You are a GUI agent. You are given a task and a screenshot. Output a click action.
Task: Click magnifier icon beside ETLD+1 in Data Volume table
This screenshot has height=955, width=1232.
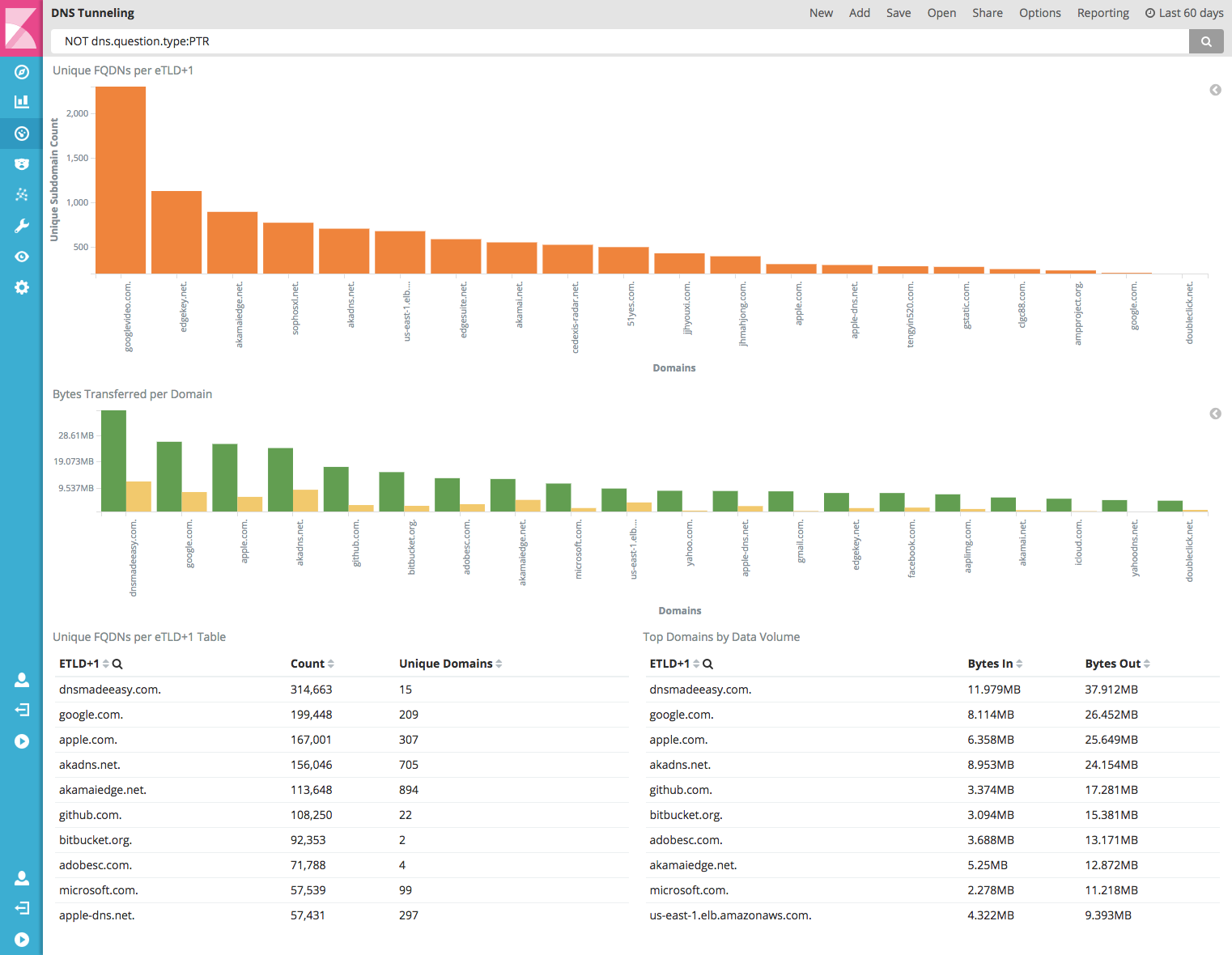click(x=708, y=664)
